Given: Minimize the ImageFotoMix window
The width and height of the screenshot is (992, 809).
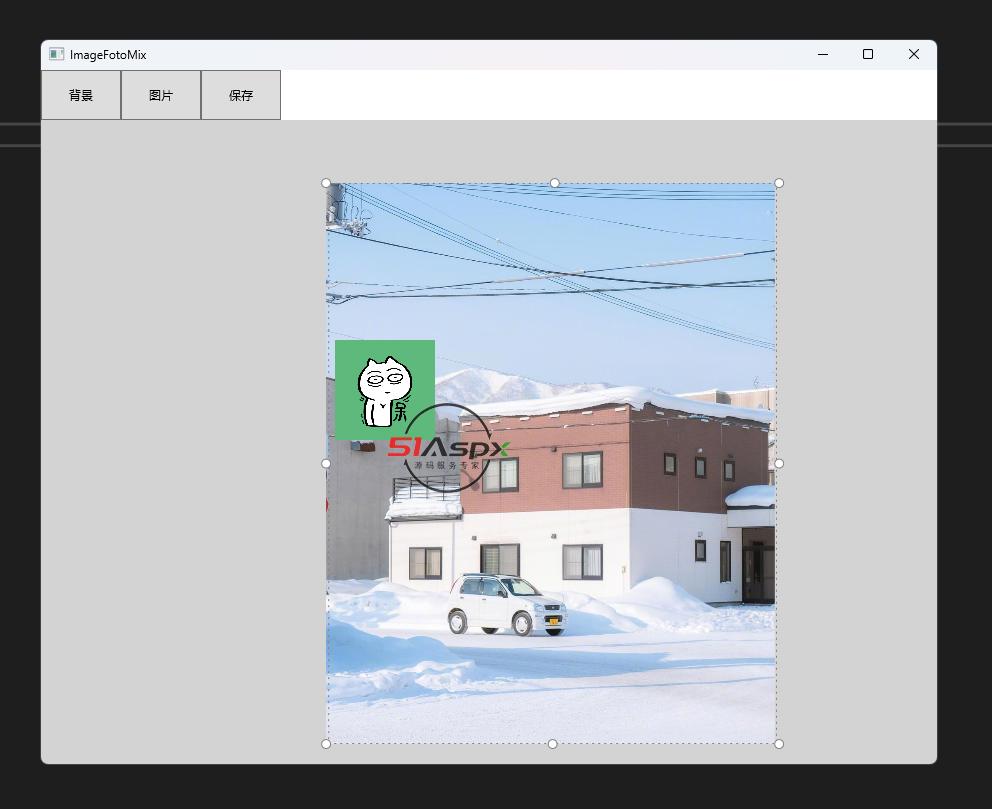Looking at the screenshot, I should point(823,55).
